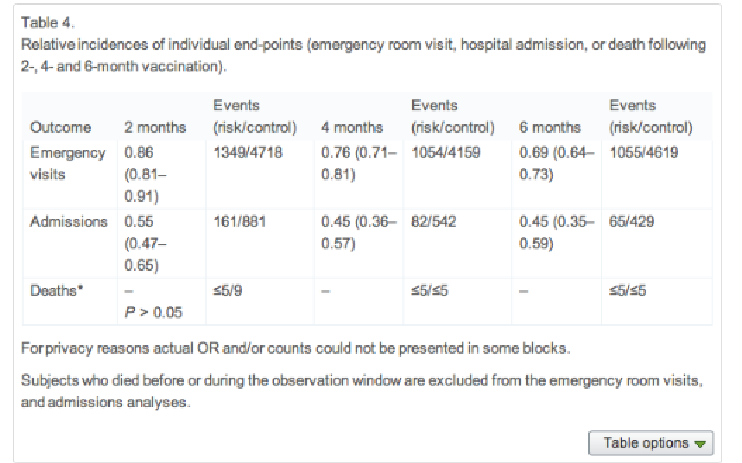
Task: Click the P > 0.05 text
Action: click(153, 309)
